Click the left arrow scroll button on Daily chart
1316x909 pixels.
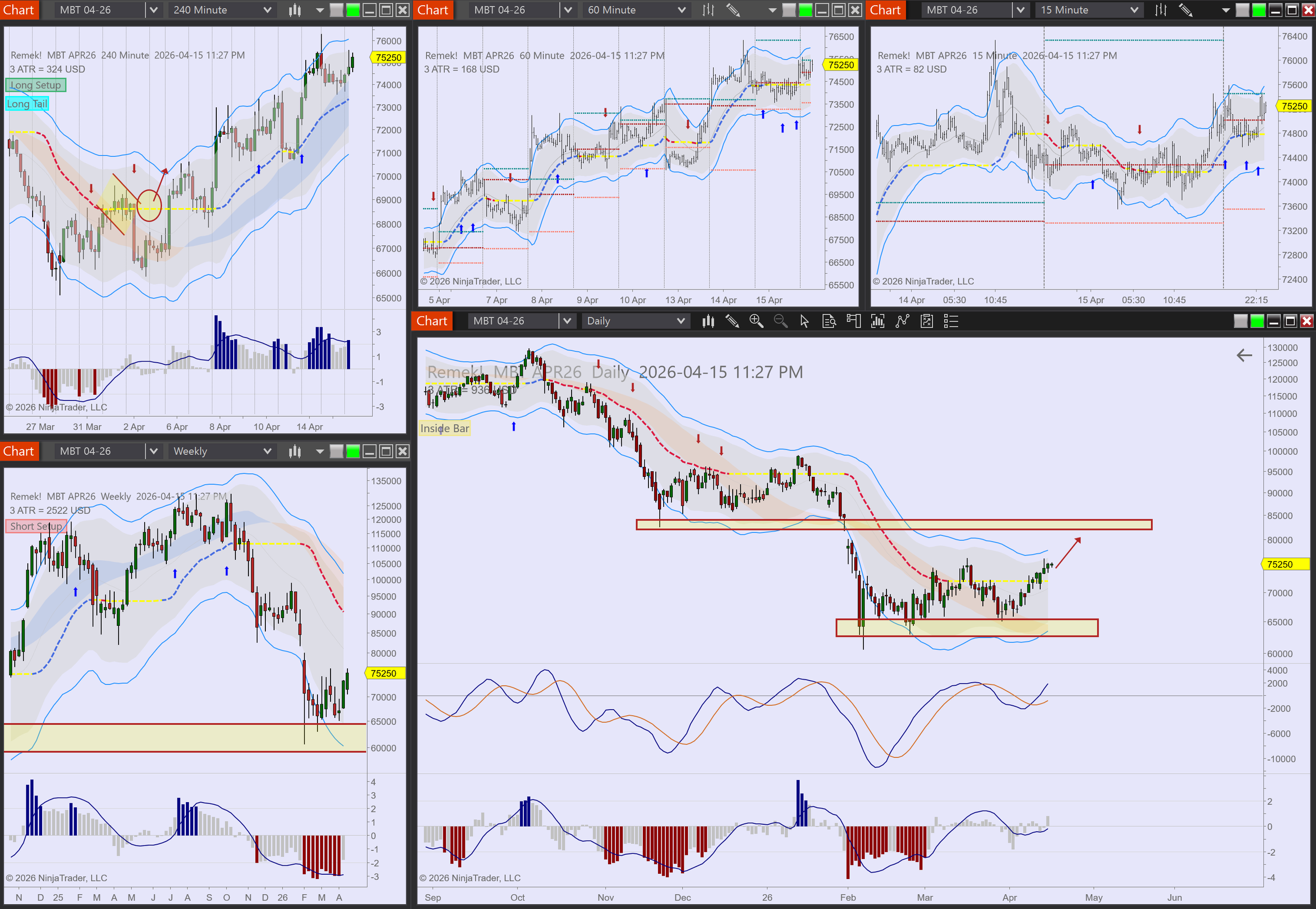[1244, 355]
